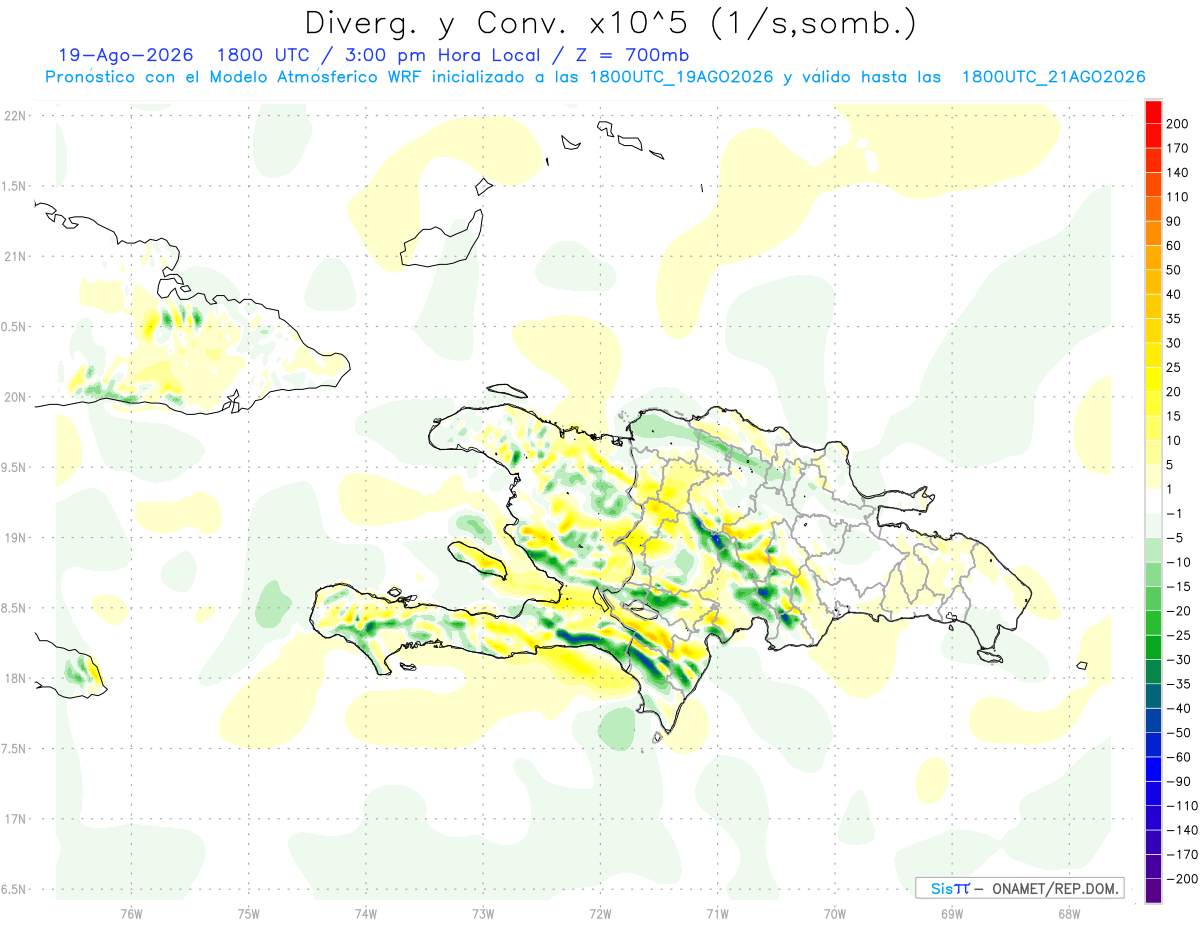This screenshot has height=927, width=1200.
Task: Click the longitude label '72W'
Action: 600,913
